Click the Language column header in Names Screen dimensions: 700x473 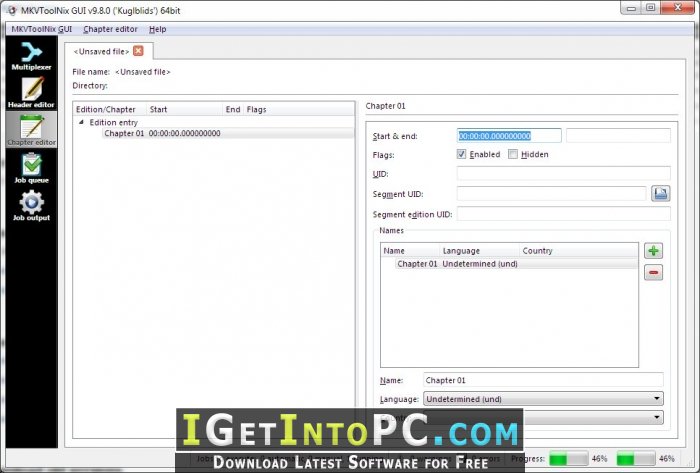(479, 251)
